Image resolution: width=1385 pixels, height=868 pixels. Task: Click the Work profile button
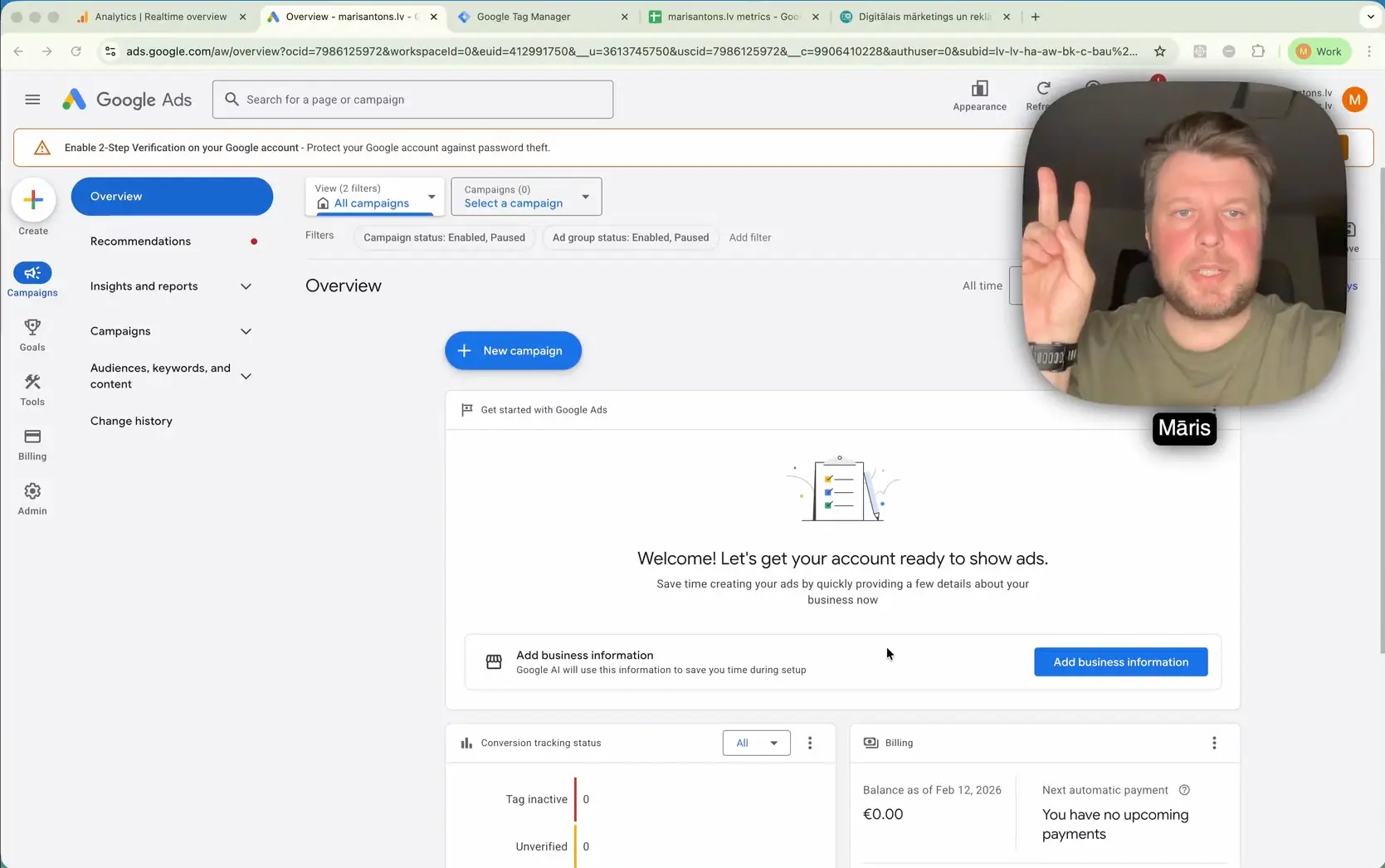[1319, 51]
